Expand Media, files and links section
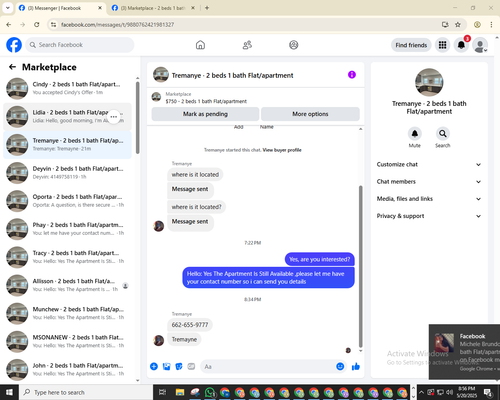The height and width of the screenshot is (400, 500). tap(429, 199)
